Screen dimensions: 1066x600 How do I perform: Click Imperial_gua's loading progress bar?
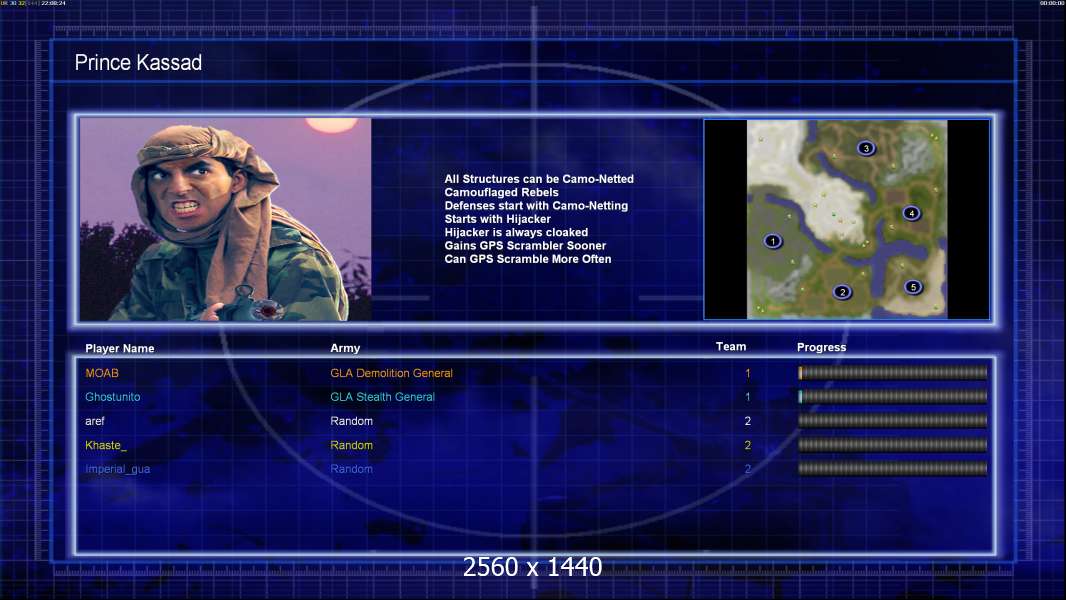point(893,468)
